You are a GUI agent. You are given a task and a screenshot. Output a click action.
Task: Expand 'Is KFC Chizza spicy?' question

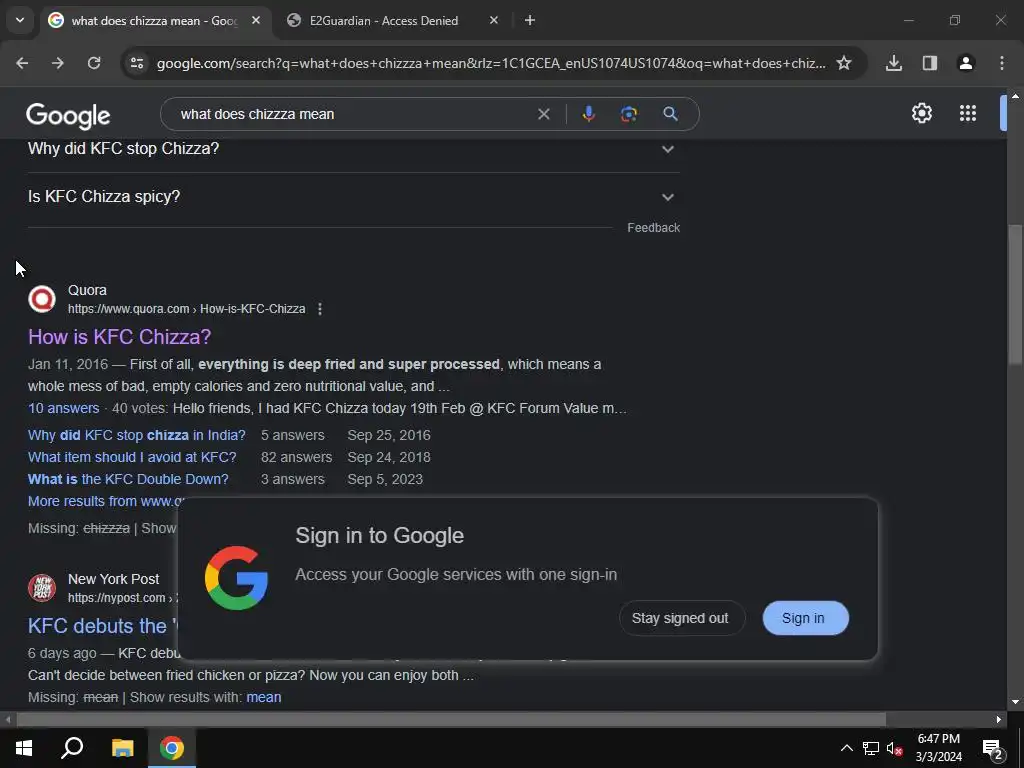click(353, 197)
